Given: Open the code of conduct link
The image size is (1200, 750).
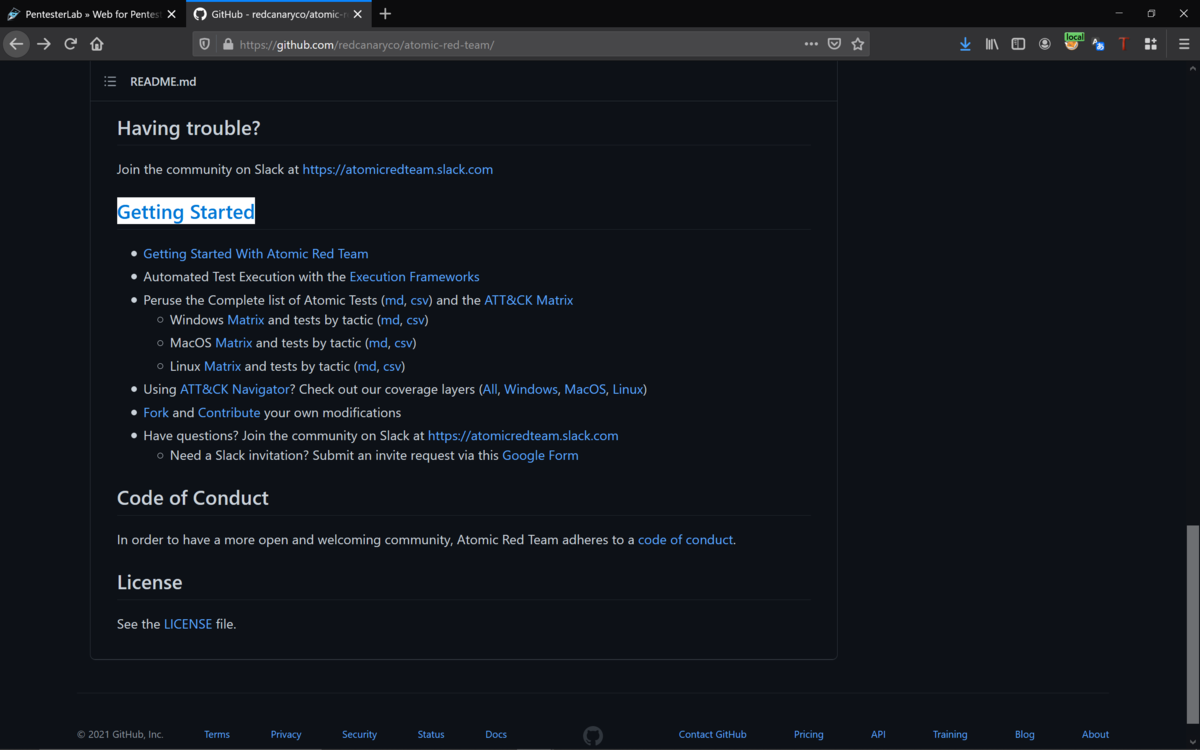Looking at the screenshot, I should [685, 540].
